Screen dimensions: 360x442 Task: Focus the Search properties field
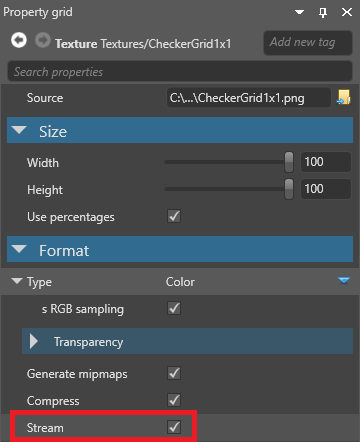click(x=180, y=71)
